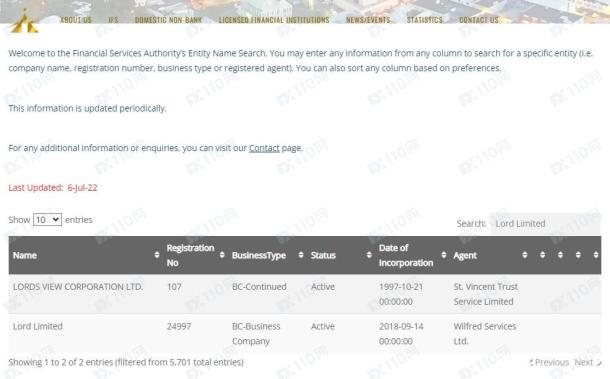610x379 pixels.
Task: Click the Agent header text
Action: point(465,256)
